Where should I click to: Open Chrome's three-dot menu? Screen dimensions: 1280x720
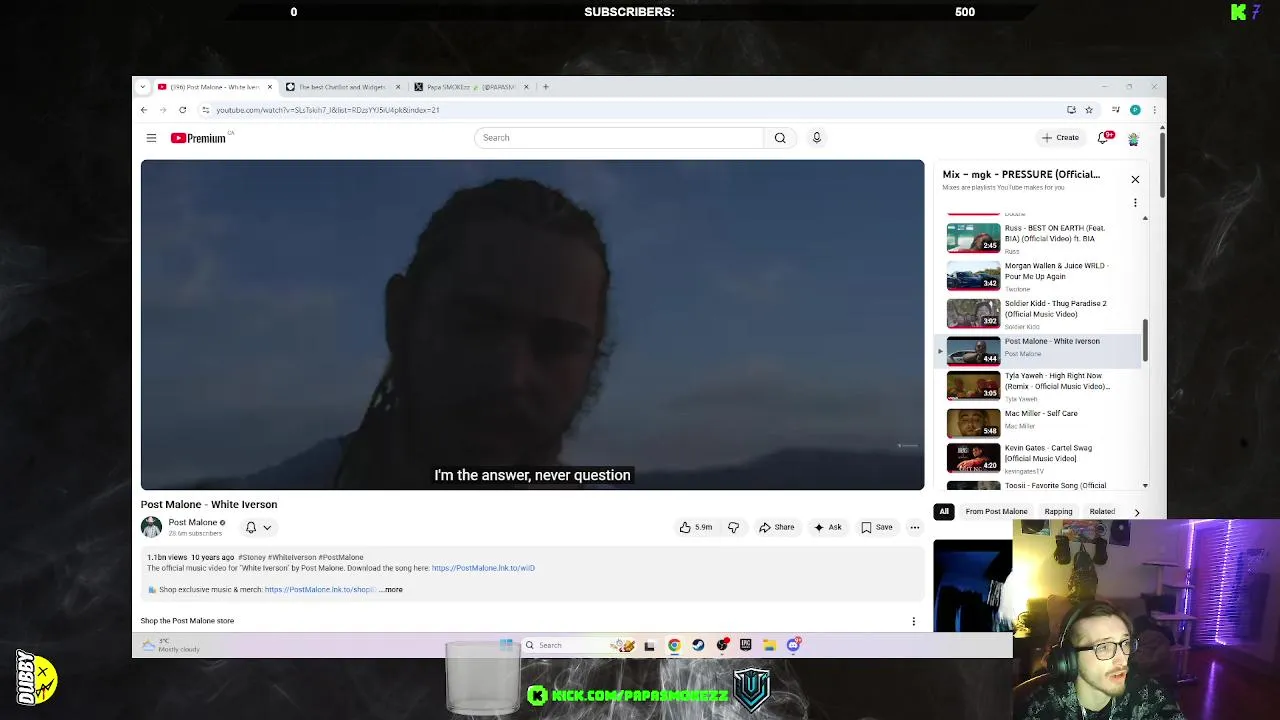[1154, 110]
